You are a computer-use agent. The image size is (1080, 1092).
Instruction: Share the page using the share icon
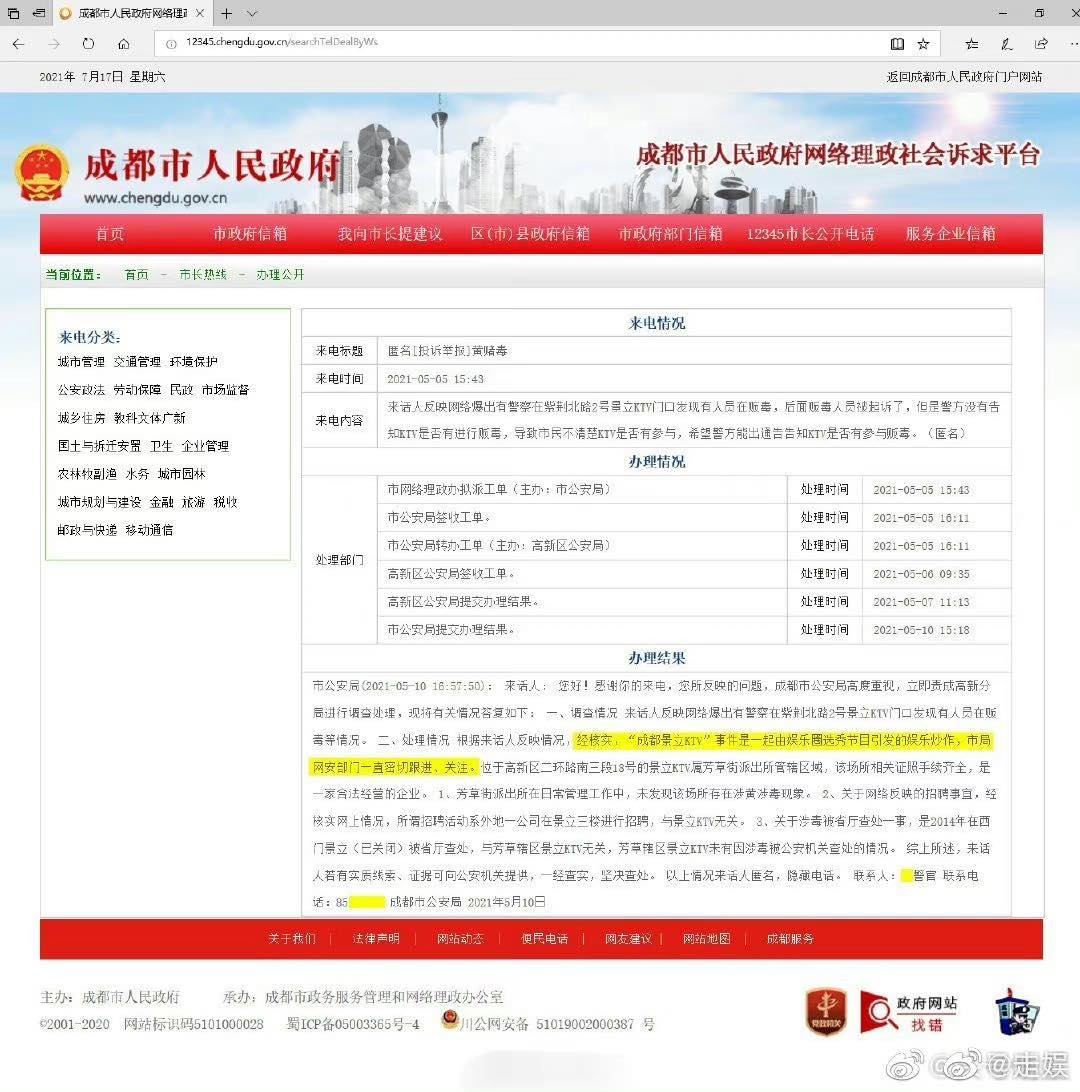tap(1041, 44)
